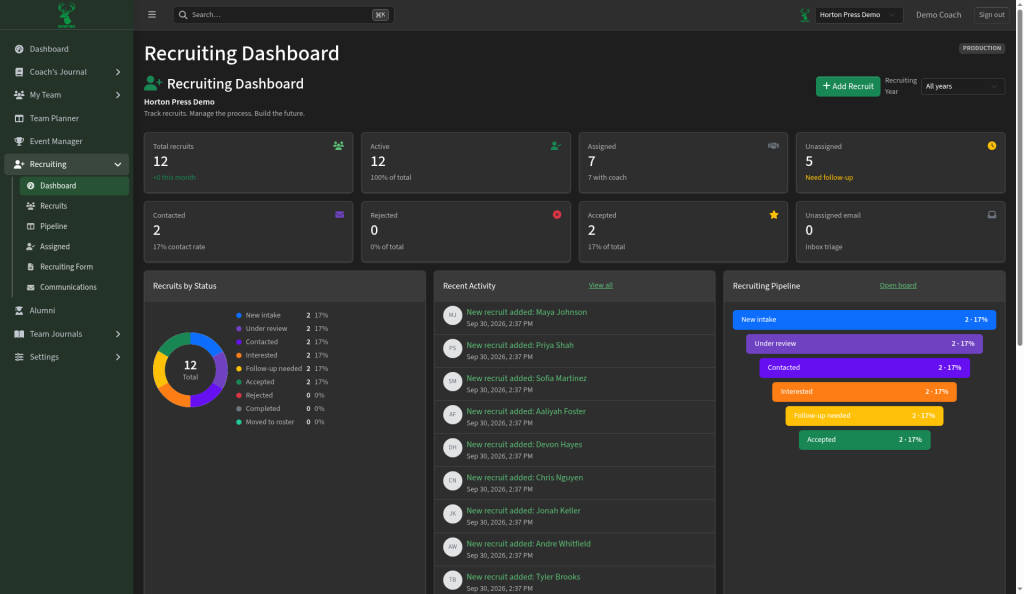Click the handshake icon on Assigned card
The image size is (1024, 594).
pos(773,146)
